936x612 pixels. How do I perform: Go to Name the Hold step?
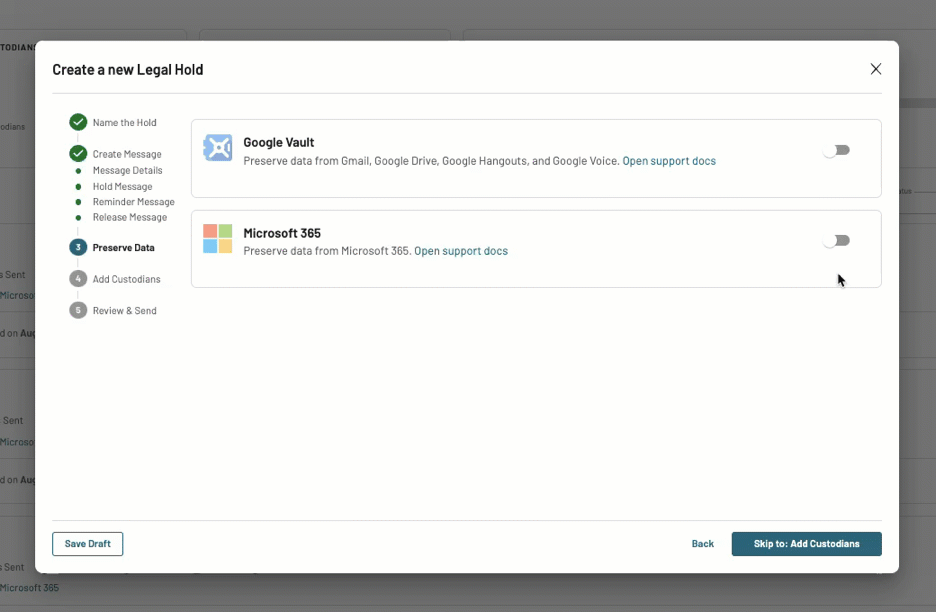(x=124, y=122)
